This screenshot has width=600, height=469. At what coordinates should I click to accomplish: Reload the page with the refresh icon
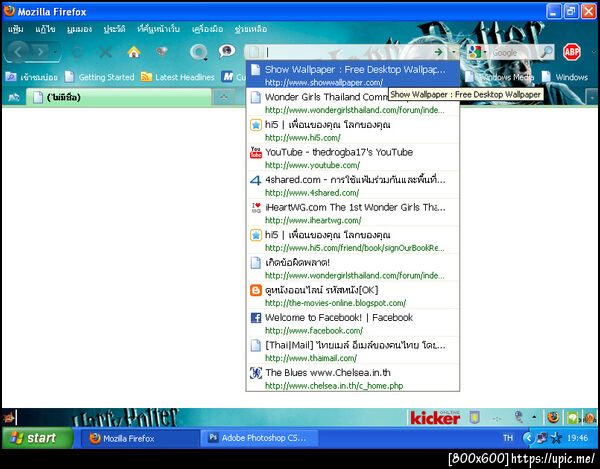pos(77,52)
